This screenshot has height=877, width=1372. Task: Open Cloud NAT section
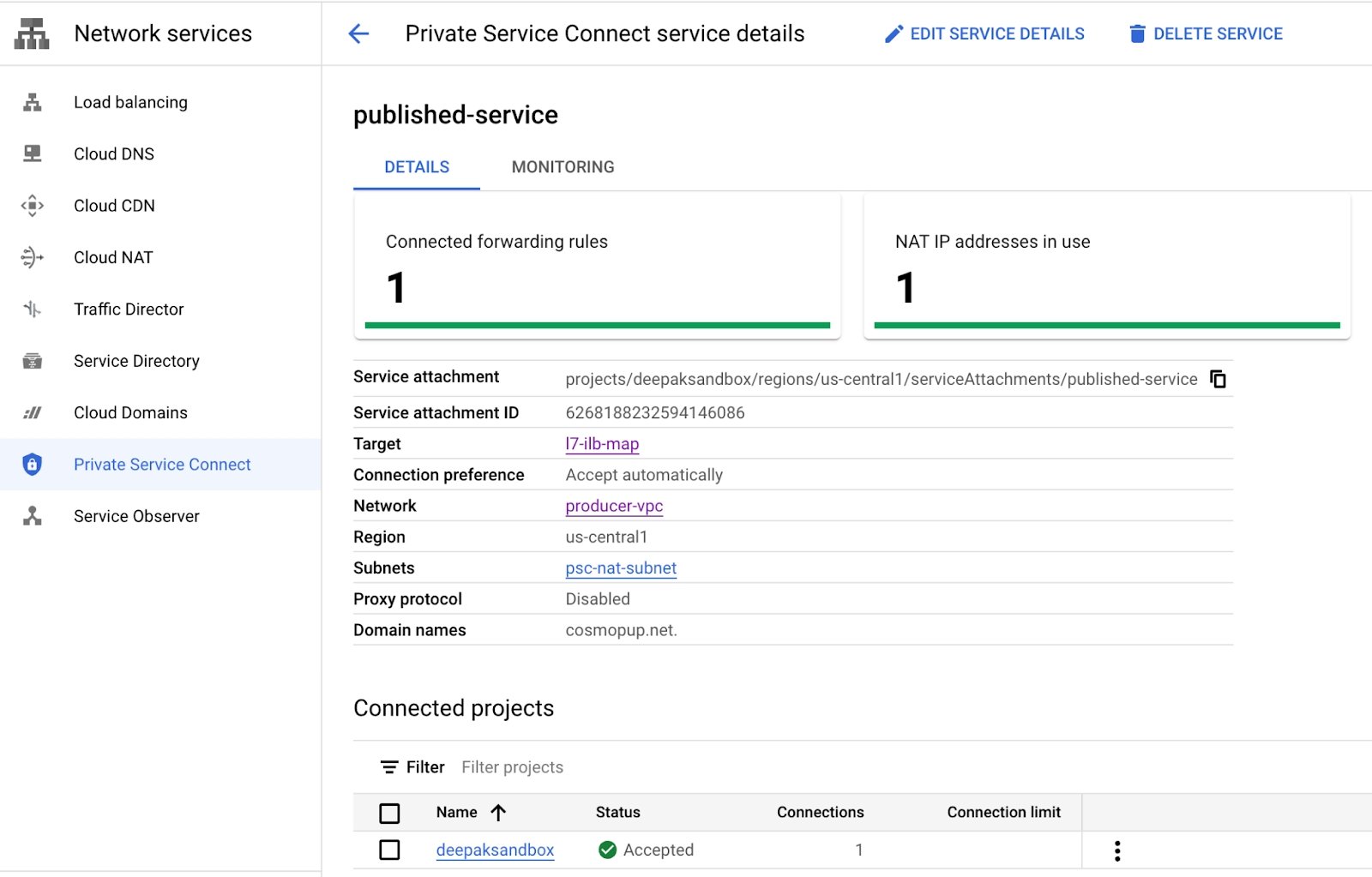(113, 257)
